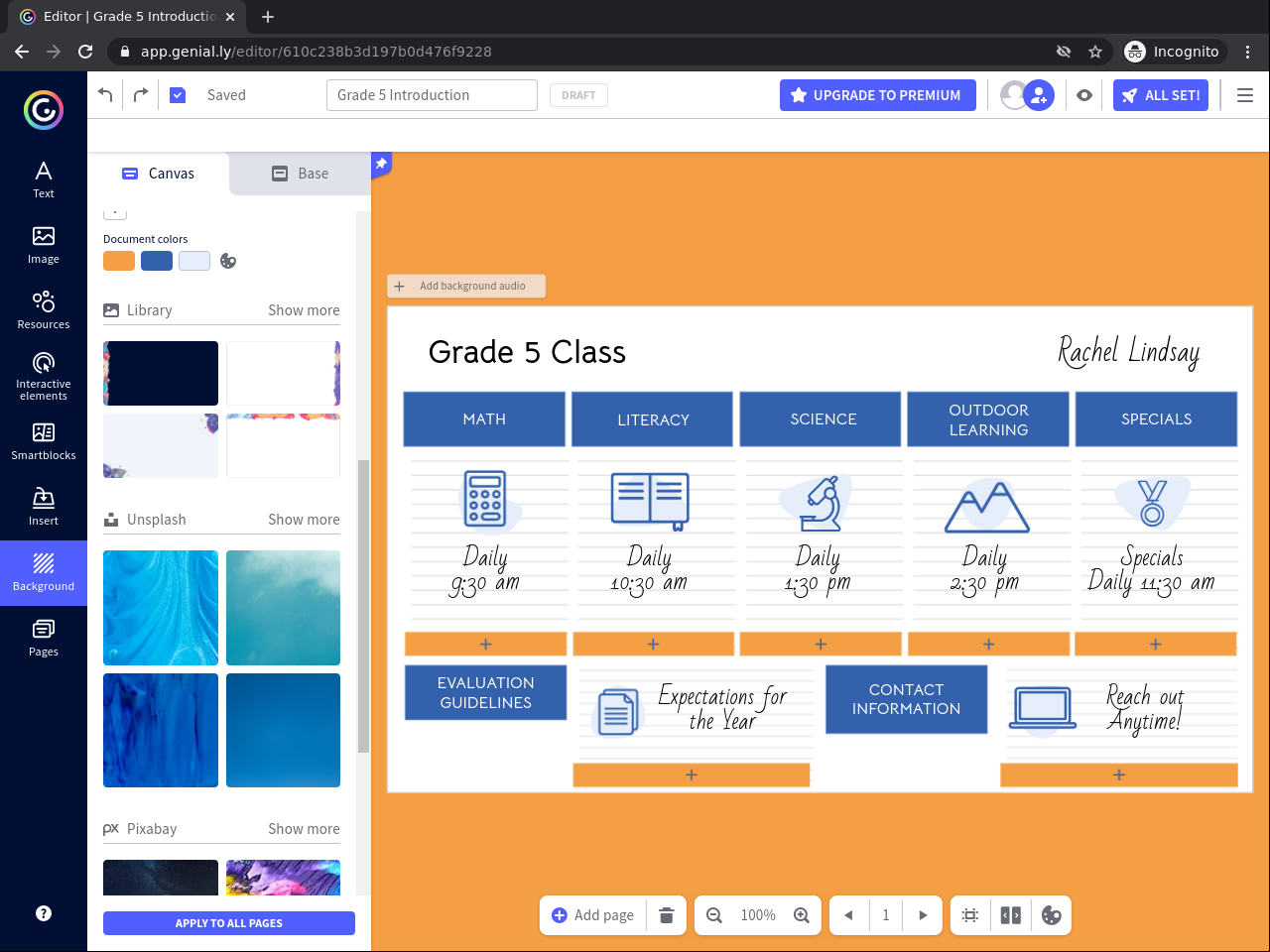Click Add background audio
1270x952 pixels.
(466, 287)
